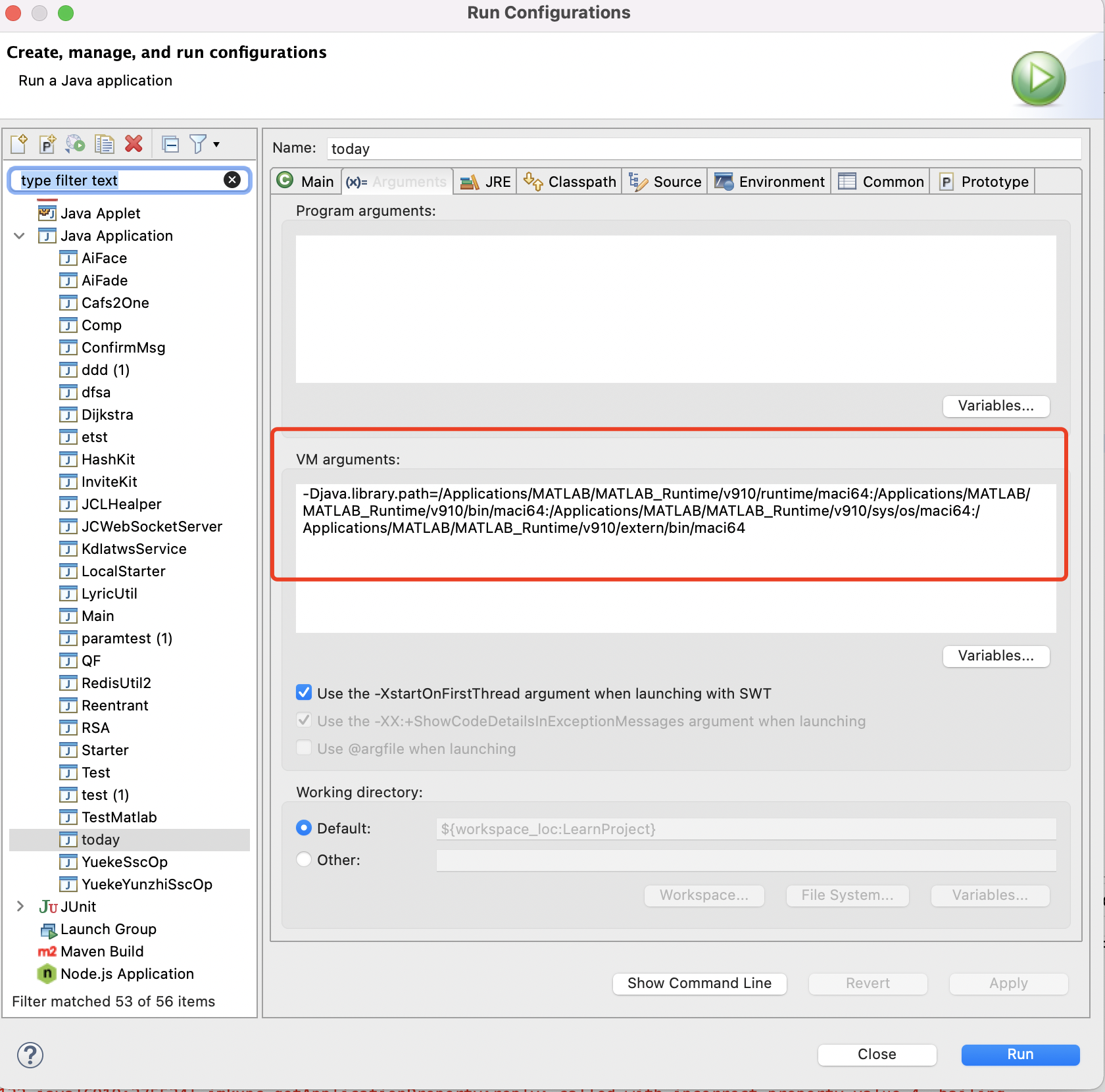
Task: Select the Node.js Application item
Action: 116,974
